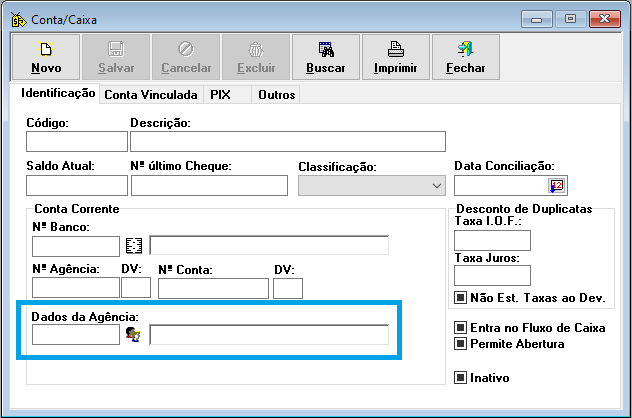Open the bank lookup icon beside Nº Banco
Image resolution: width=632 pixels, height=418 pixels.
(x=135, y=246)
